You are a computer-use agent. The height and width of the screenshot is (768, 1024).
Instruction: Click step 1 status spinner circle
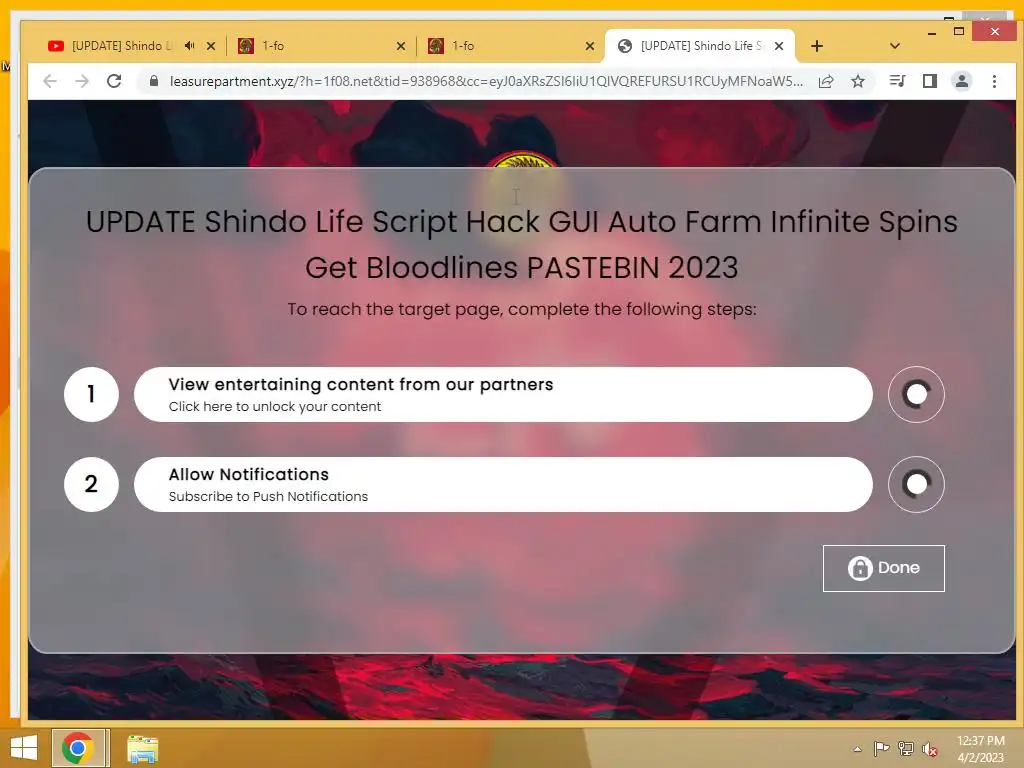916,394
